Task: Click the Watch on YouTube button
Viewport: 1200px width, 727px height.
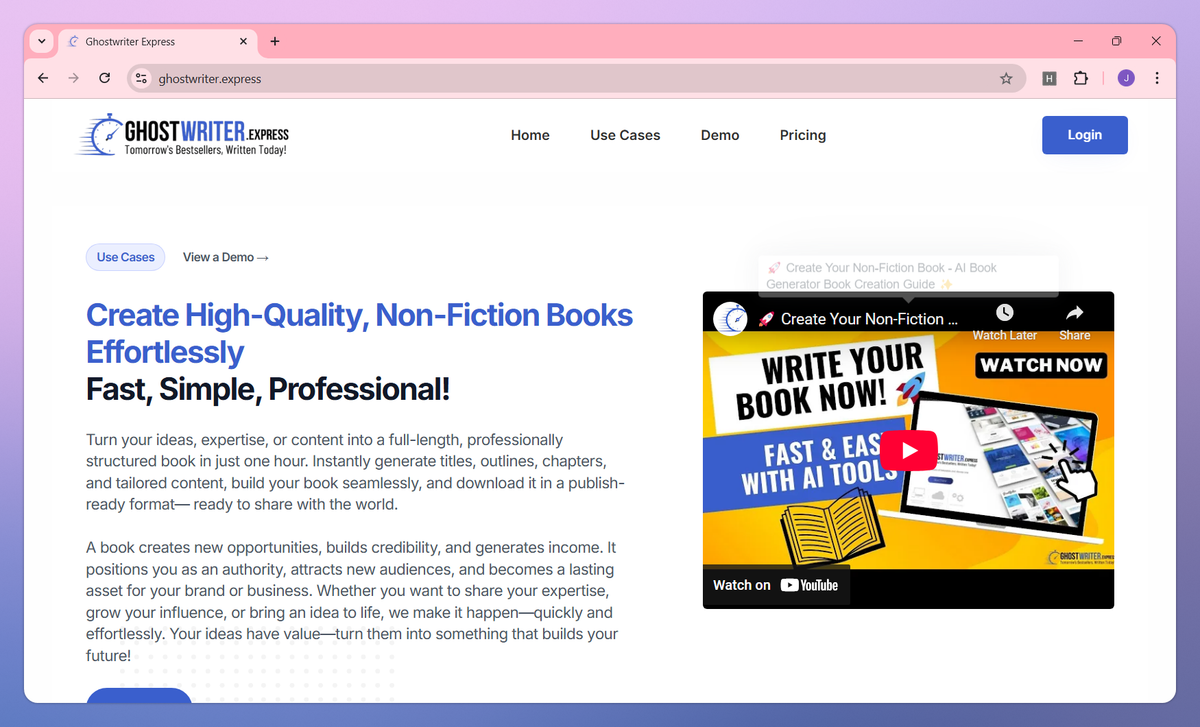Action: 776,585
